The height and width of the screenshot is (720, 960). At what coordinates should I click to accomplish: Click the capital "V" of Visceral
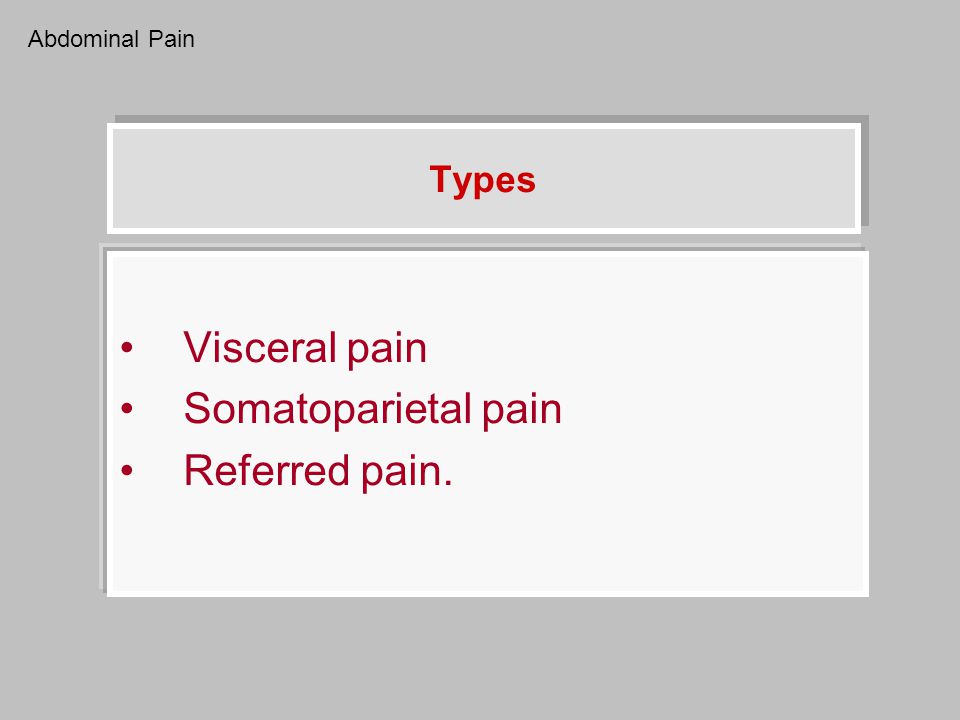click(x=197, y=347)
